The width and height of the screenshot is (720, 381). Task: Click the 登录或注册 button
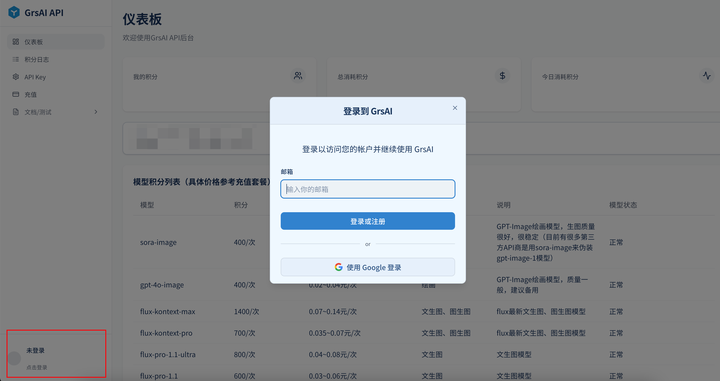coord(368,221)
